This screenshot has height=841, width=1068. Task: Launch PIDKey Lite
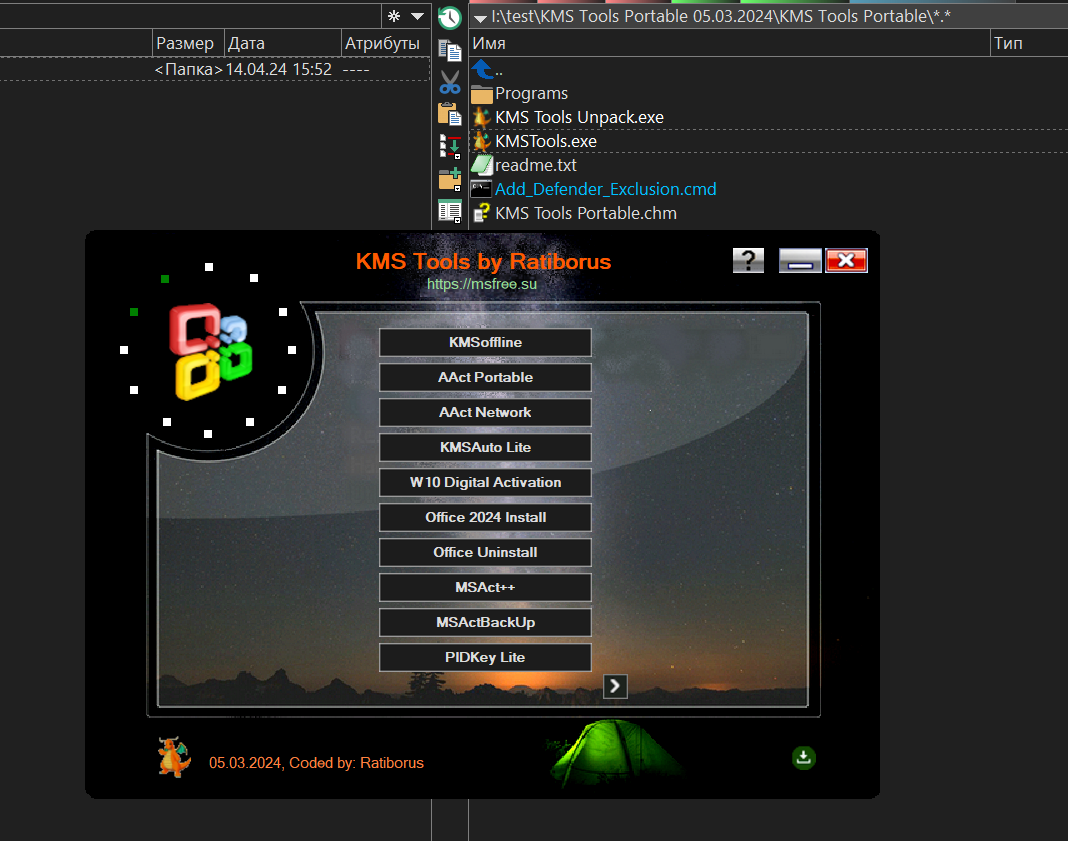(485, 657)
